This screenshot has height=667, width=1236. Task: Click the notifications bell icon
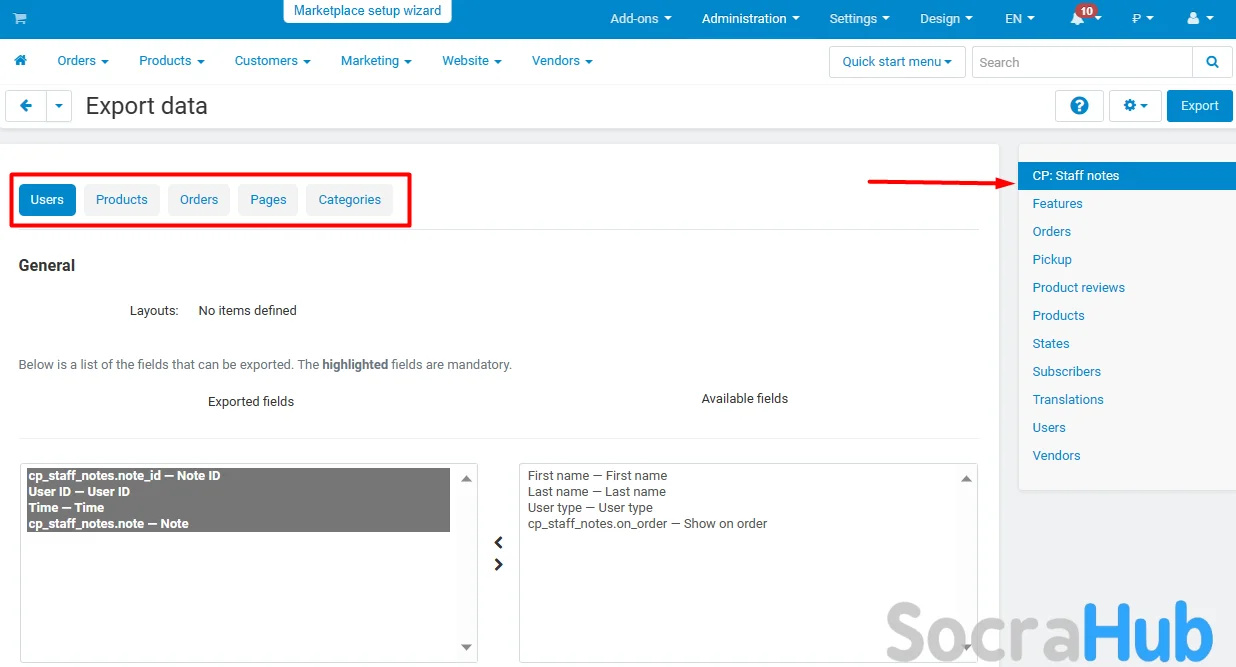click(1077, 19)
